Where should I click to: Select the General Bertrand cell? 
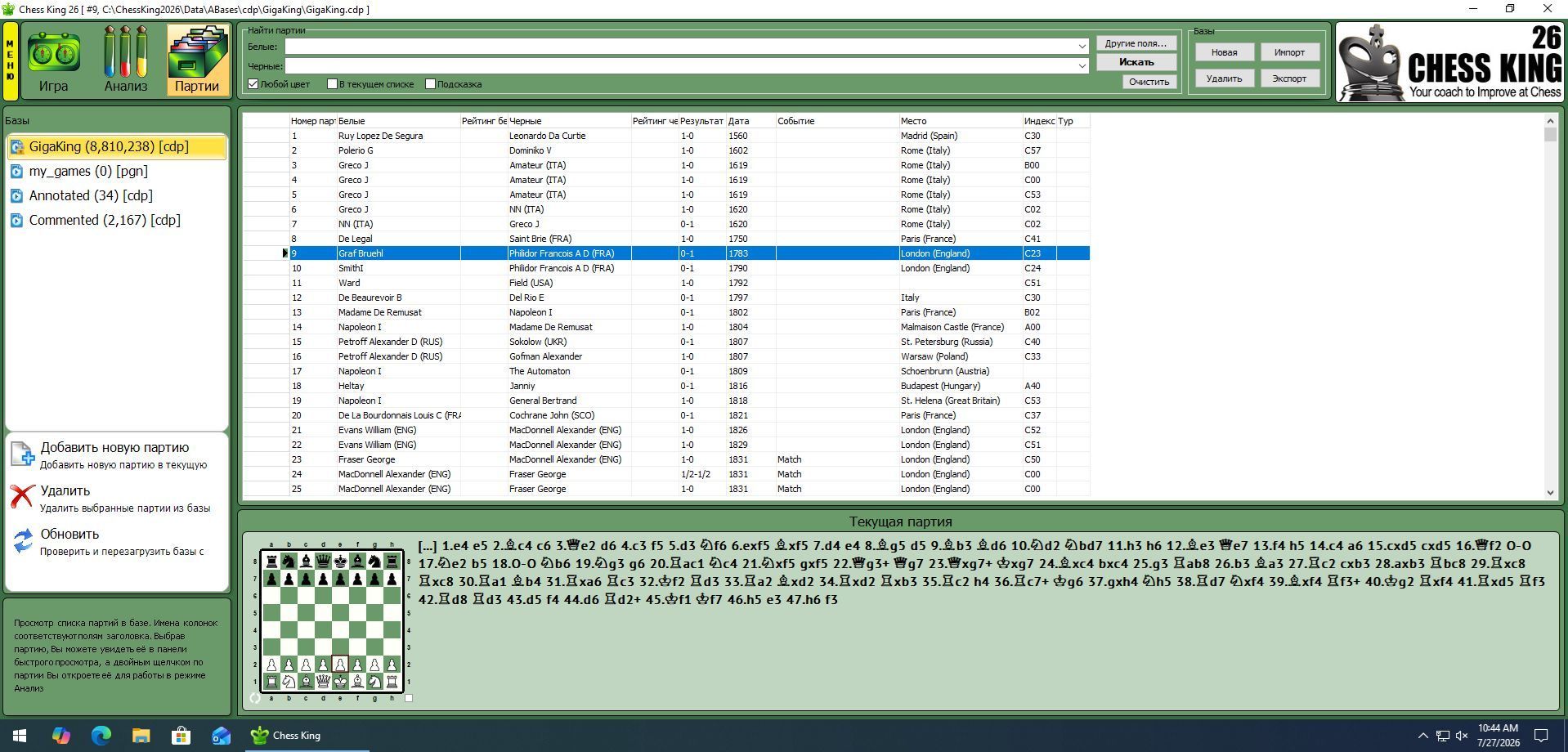coord(570,401)
